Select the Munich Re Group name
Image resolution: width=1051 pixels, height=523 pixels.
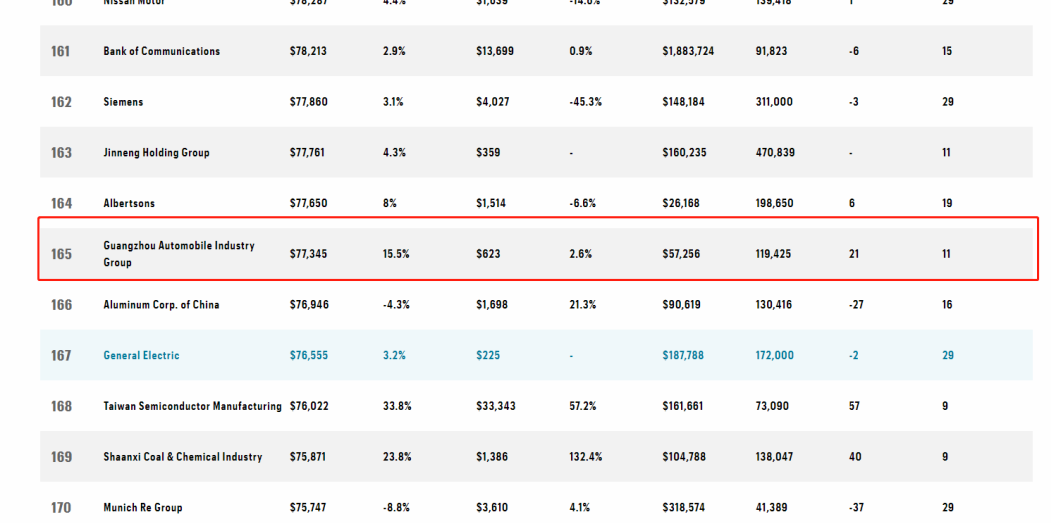[x=142, y=508]
